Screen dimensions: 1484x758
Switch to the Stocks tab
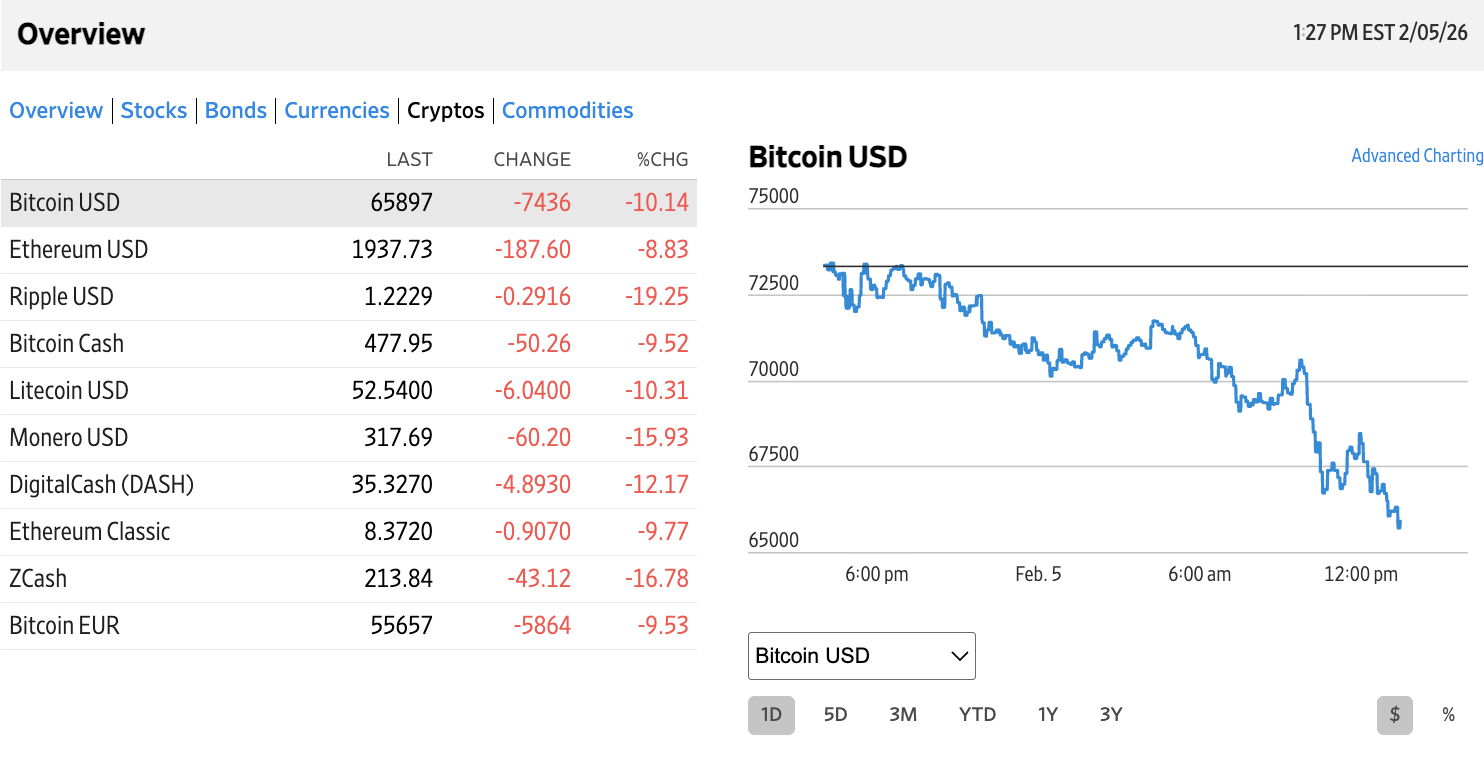tap(154, 110)
